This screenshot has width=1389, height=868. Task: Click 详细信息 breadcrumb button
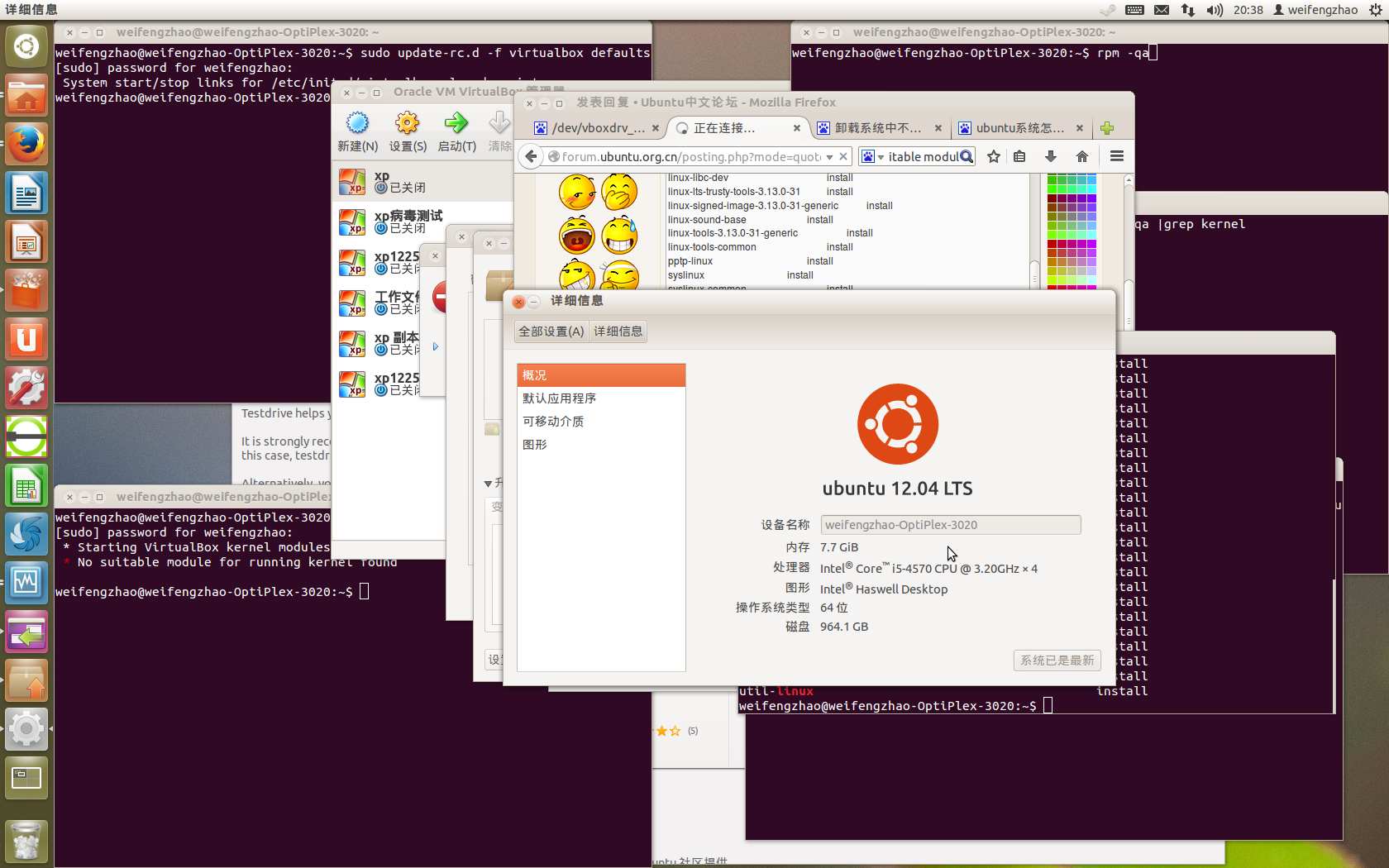pos(618,331)
